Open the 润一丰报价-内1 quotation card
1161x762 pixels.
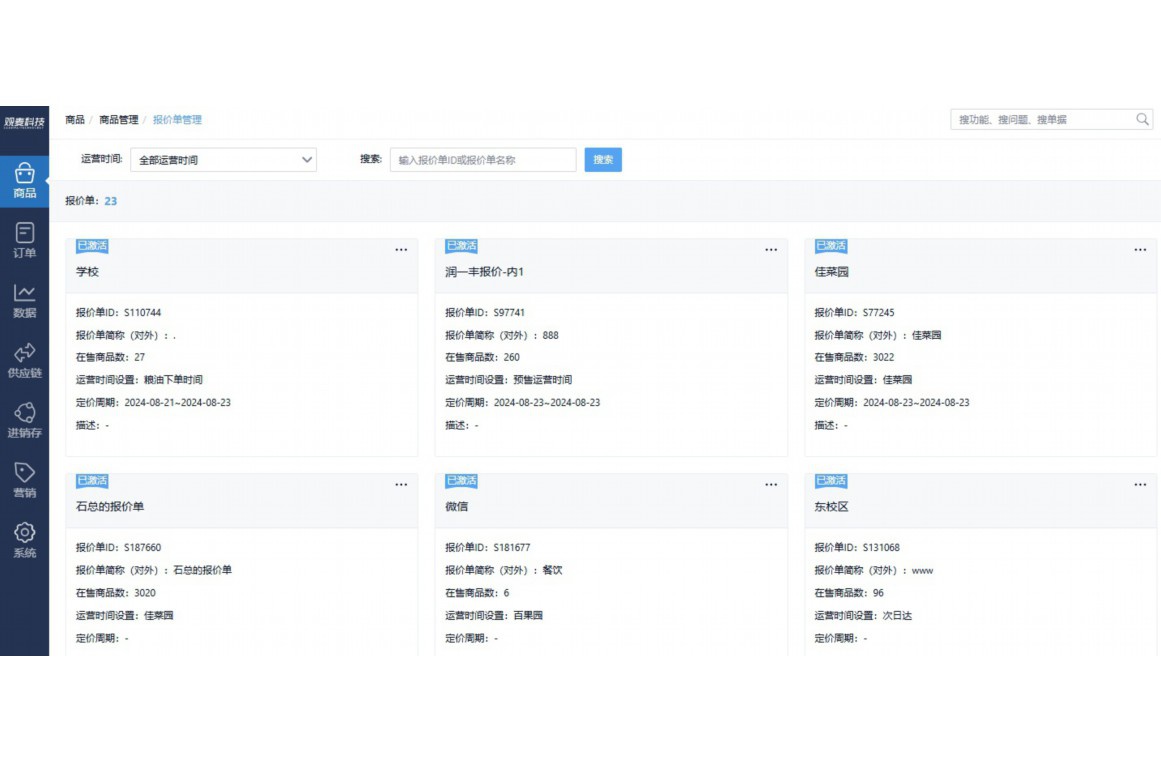[485, 272]
